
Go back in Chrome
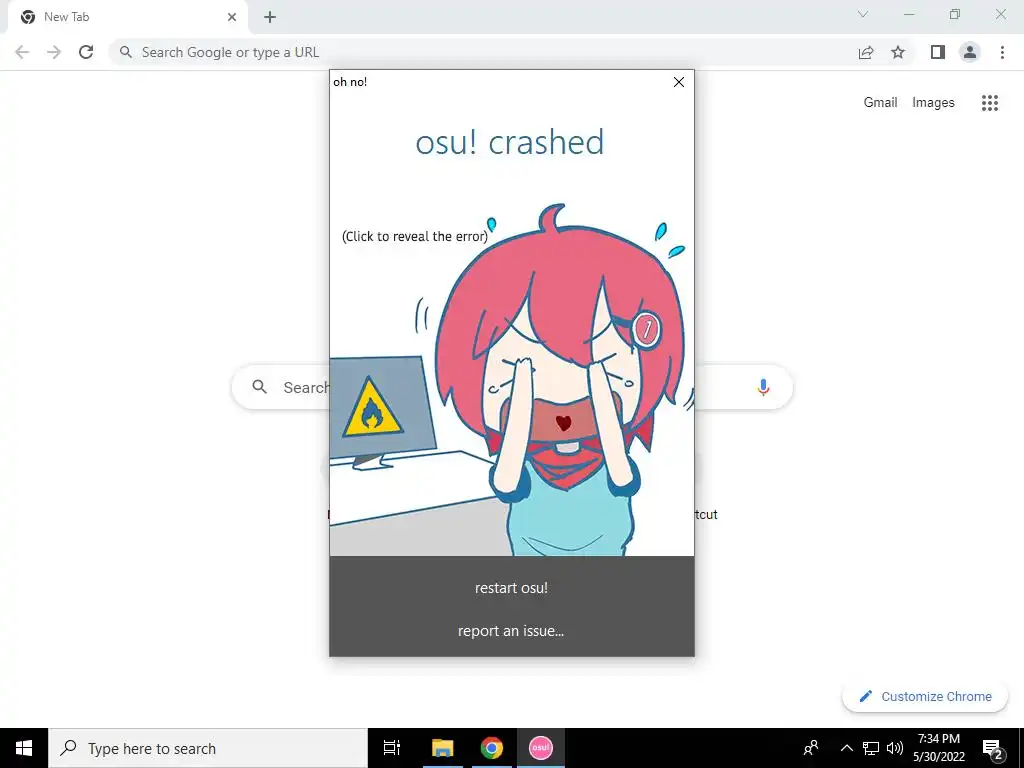pyautogui.click(x=22, y=52)
